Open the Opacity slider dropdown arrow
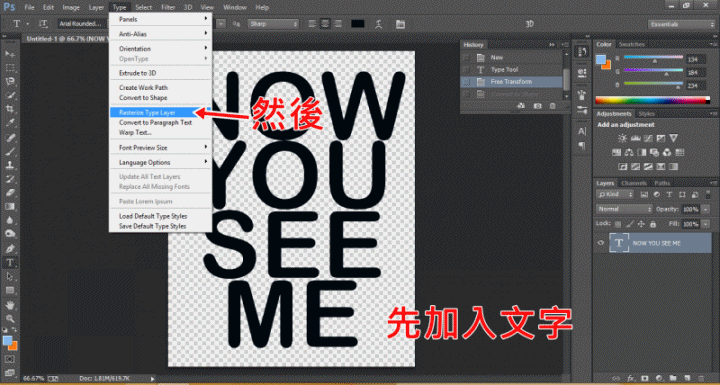720x385 pixels. point(706,209)
